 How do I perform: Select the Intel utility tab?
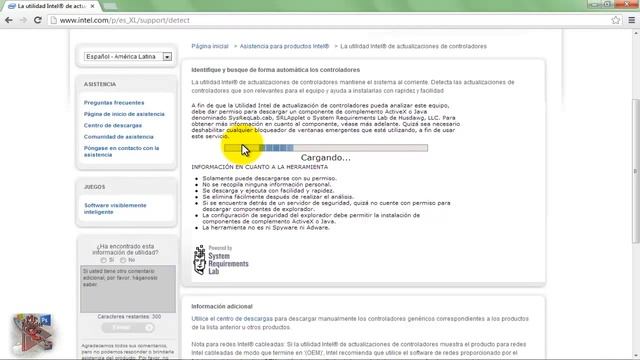tap(51, 6)
